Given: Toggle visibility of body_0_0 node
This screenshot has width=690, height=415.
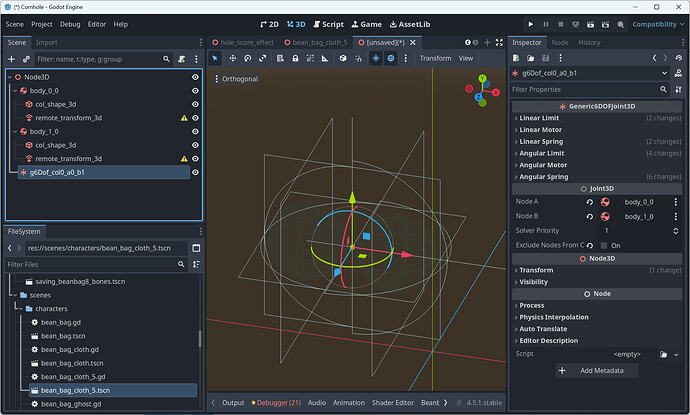Looking at the screenshot, I should [x=195, y=90].
